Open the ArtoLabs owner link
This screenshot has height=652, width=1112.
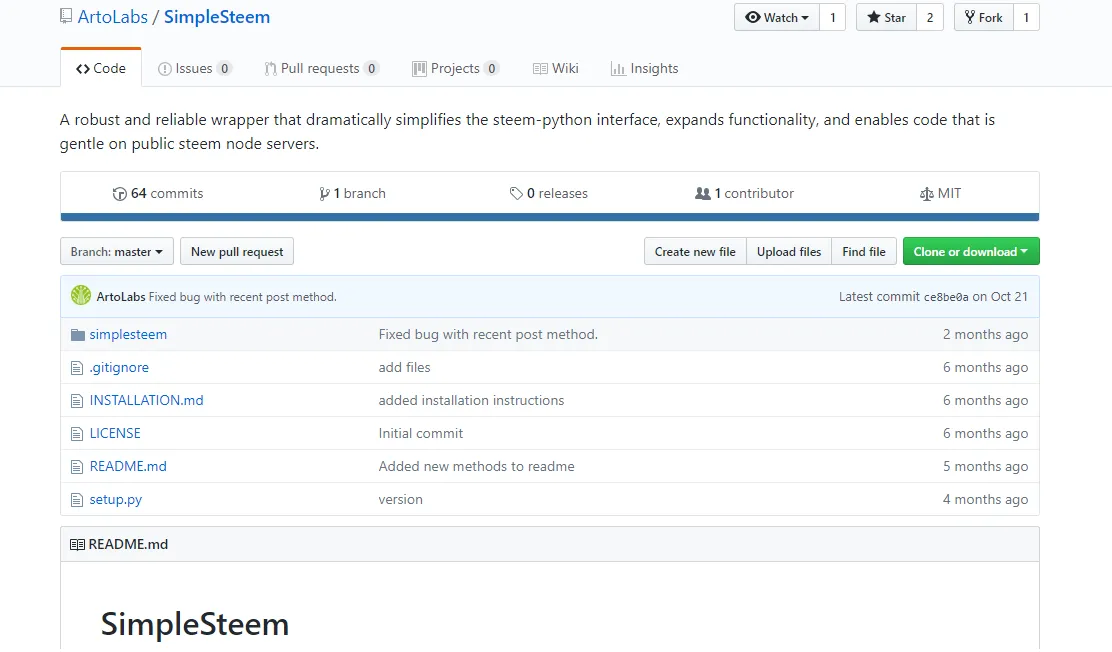113,17
